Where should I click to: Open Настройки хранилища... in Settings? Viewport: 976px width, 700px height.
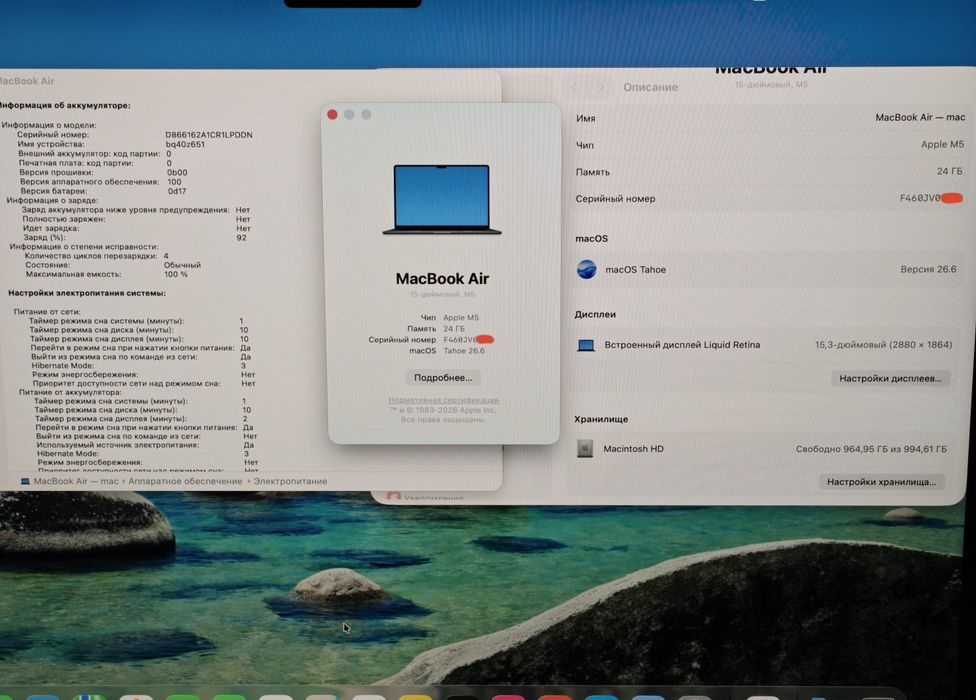881,482
